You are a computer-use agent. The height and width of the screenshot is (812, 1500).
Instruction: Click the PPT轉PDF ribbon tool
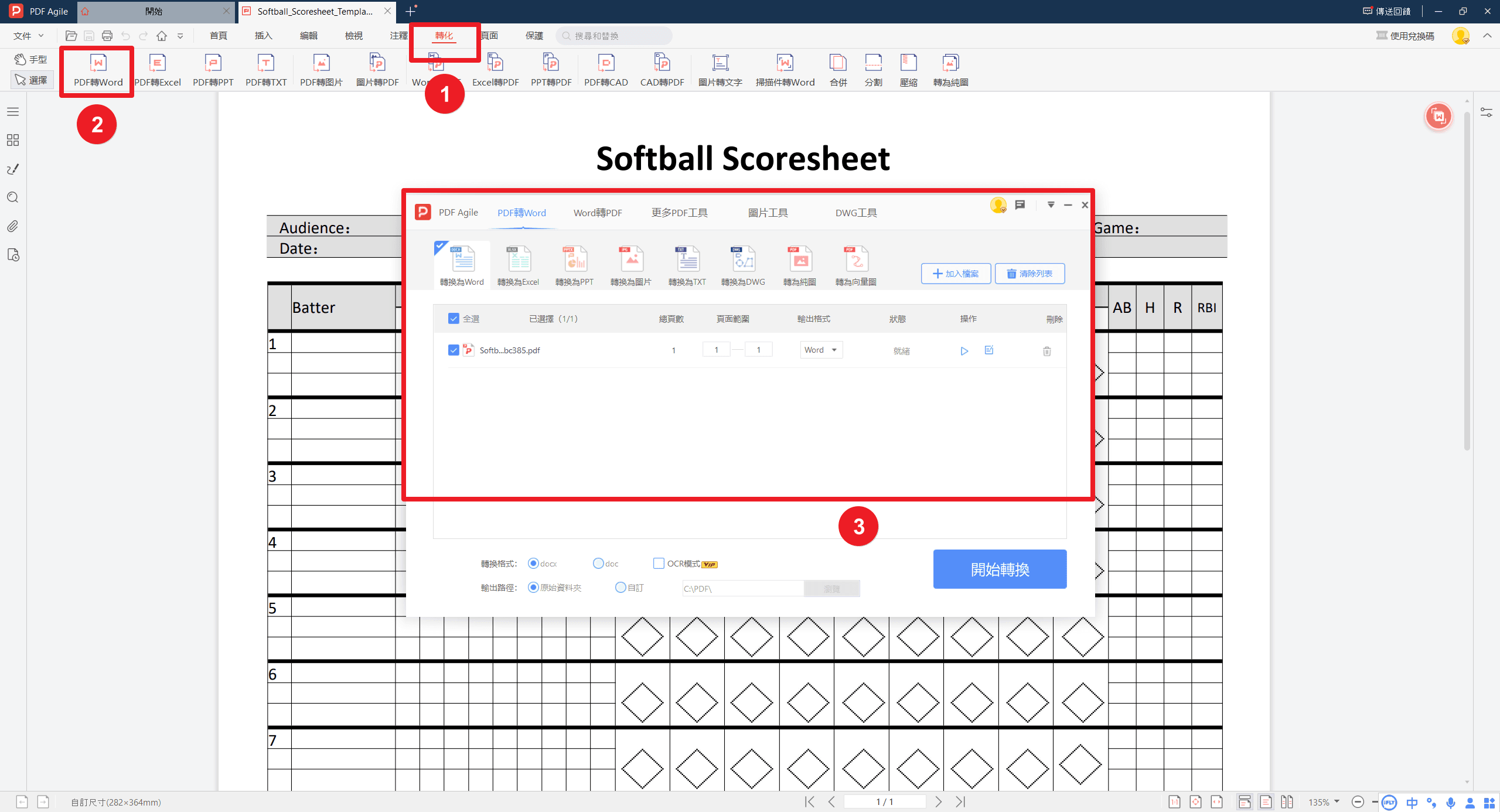point(551,70)
